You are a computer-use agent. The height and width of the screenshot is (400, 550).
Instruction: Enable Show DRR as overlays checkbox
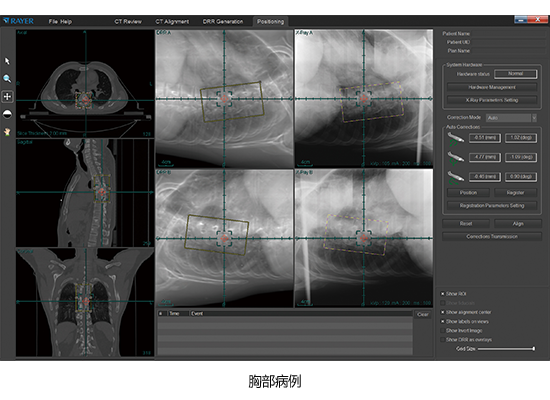click(443, 340)
